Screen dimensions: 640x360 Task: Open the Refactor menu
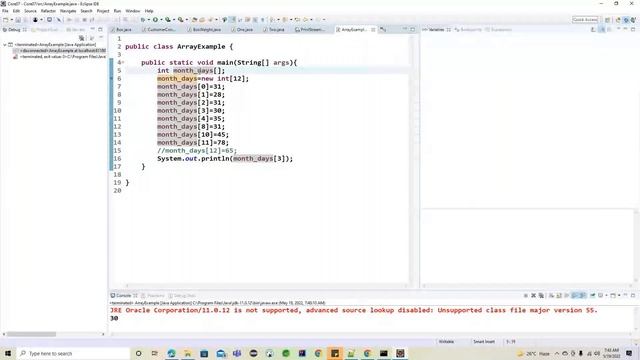(x=48, y=11)
